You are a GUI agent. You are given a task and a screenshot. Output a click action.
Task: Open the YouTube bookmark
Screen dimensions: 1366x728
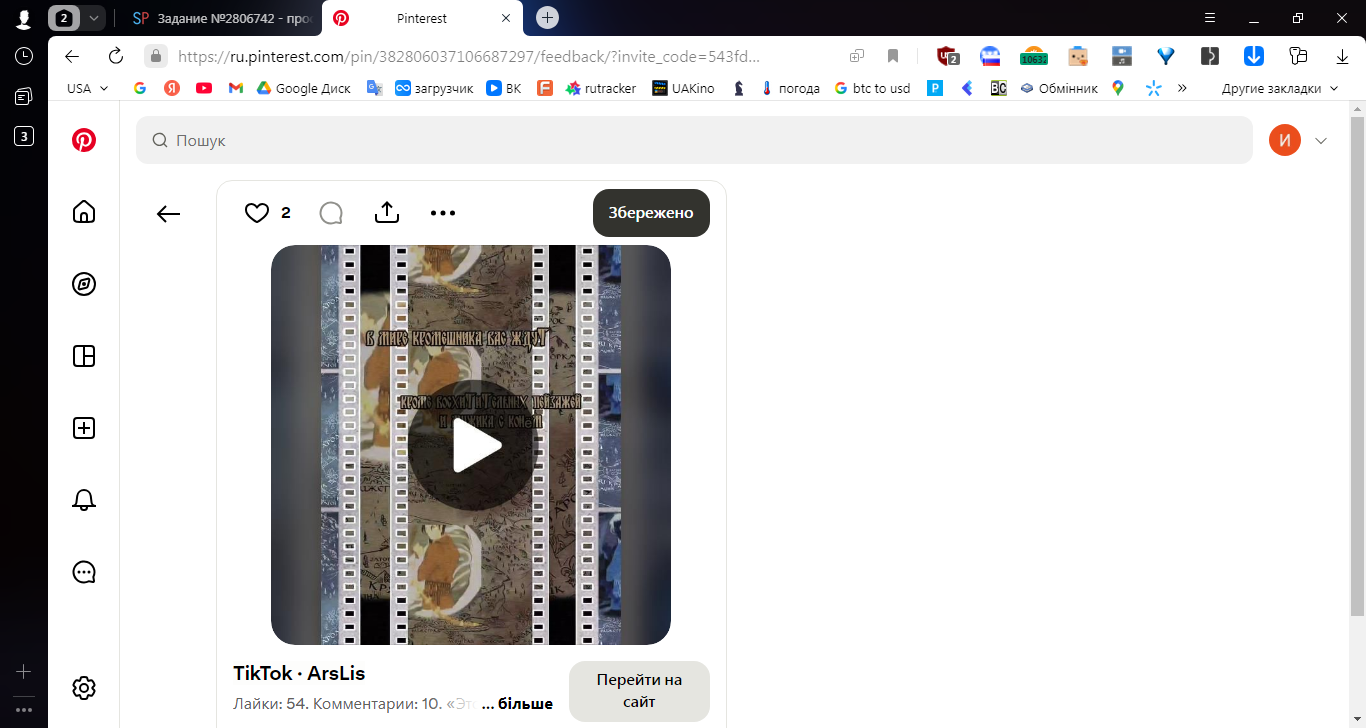click(204, 88)
